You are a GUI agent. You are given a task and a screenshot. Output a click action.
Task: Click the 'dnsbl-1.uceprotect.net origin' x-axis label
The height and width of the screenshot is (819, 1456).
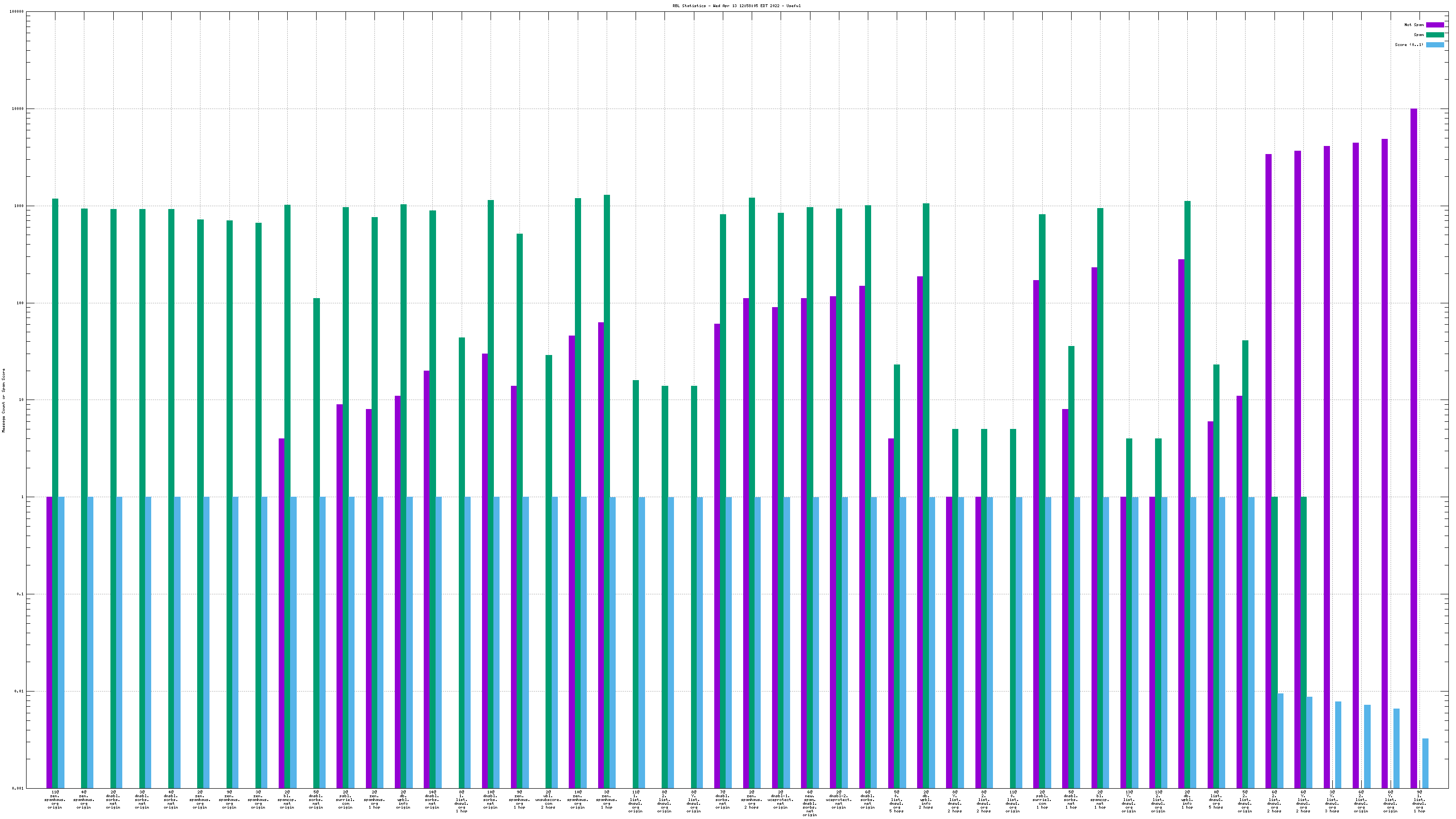[781, 800]
